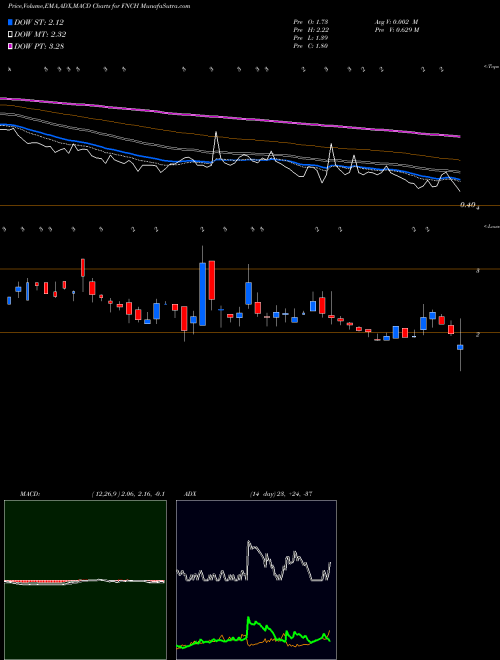Open the green MACD chart panel
The image size is (500, 660).
[x=85, y=580]
